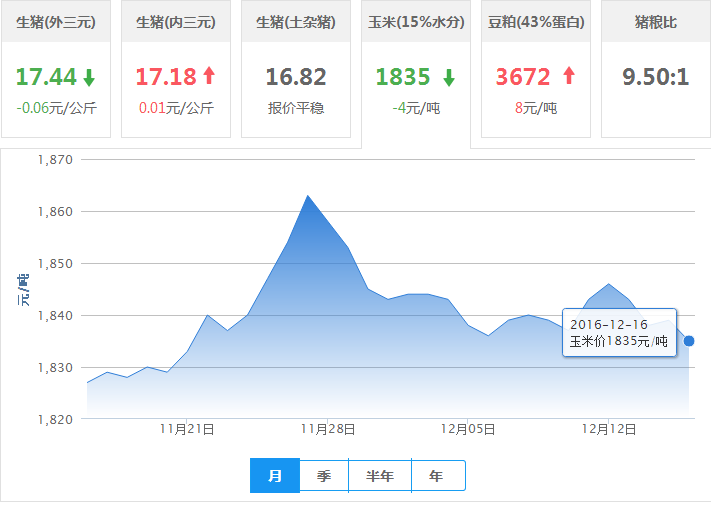The image size is (711, 507).
Task: Switch chart range to 季
Action: [x=324, y=476]
